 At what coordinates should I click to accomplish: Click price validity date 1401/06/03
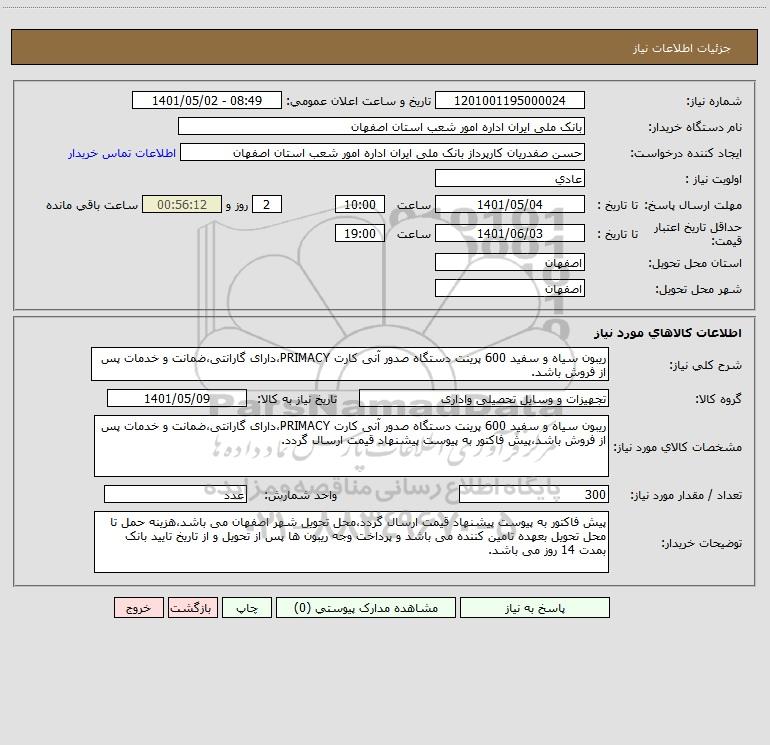click(510, 233)
